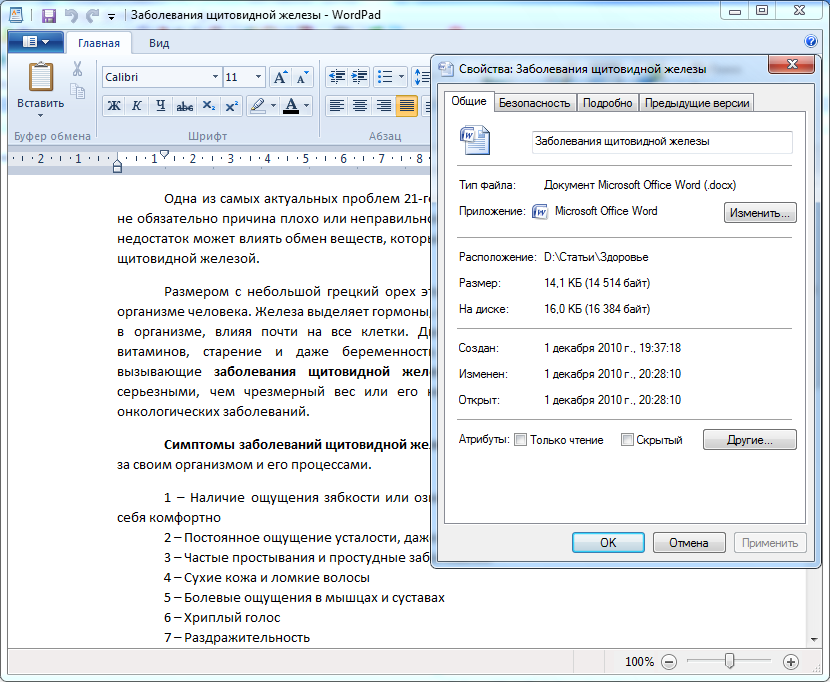This screenshot has height=682, width=830.
Task: Click the file name input field
Action: tap(661, 142)
